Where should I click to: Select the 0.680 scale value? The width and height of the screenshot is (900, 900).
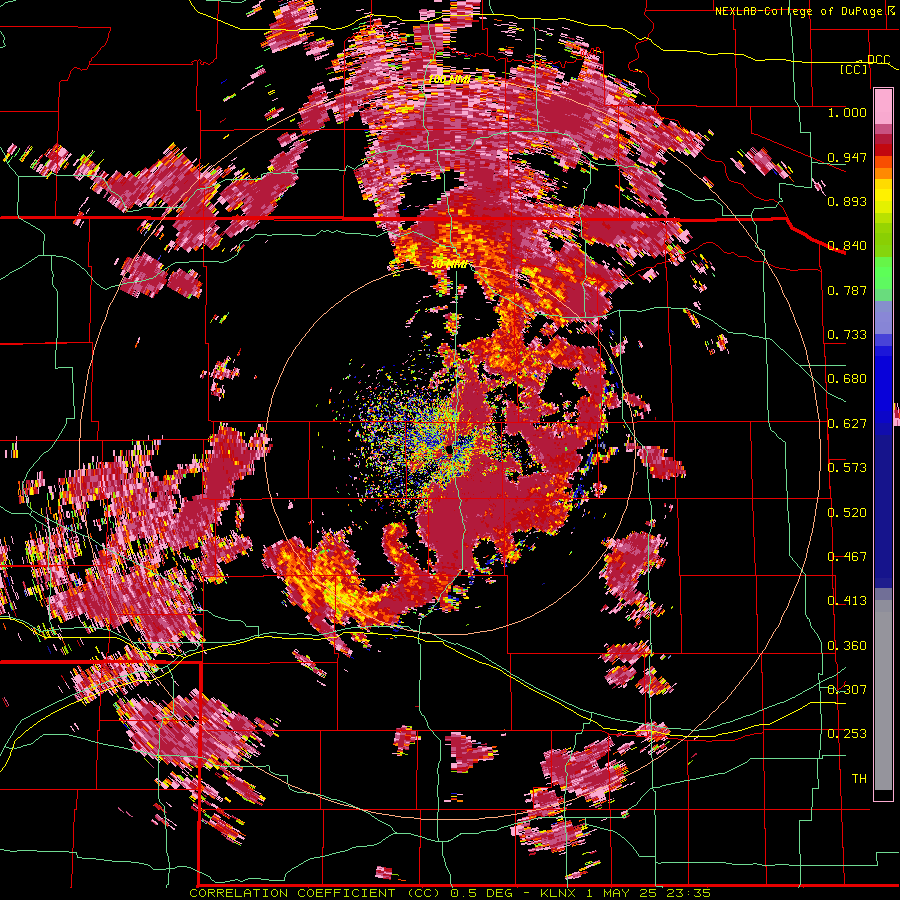(x=847, y=379)
